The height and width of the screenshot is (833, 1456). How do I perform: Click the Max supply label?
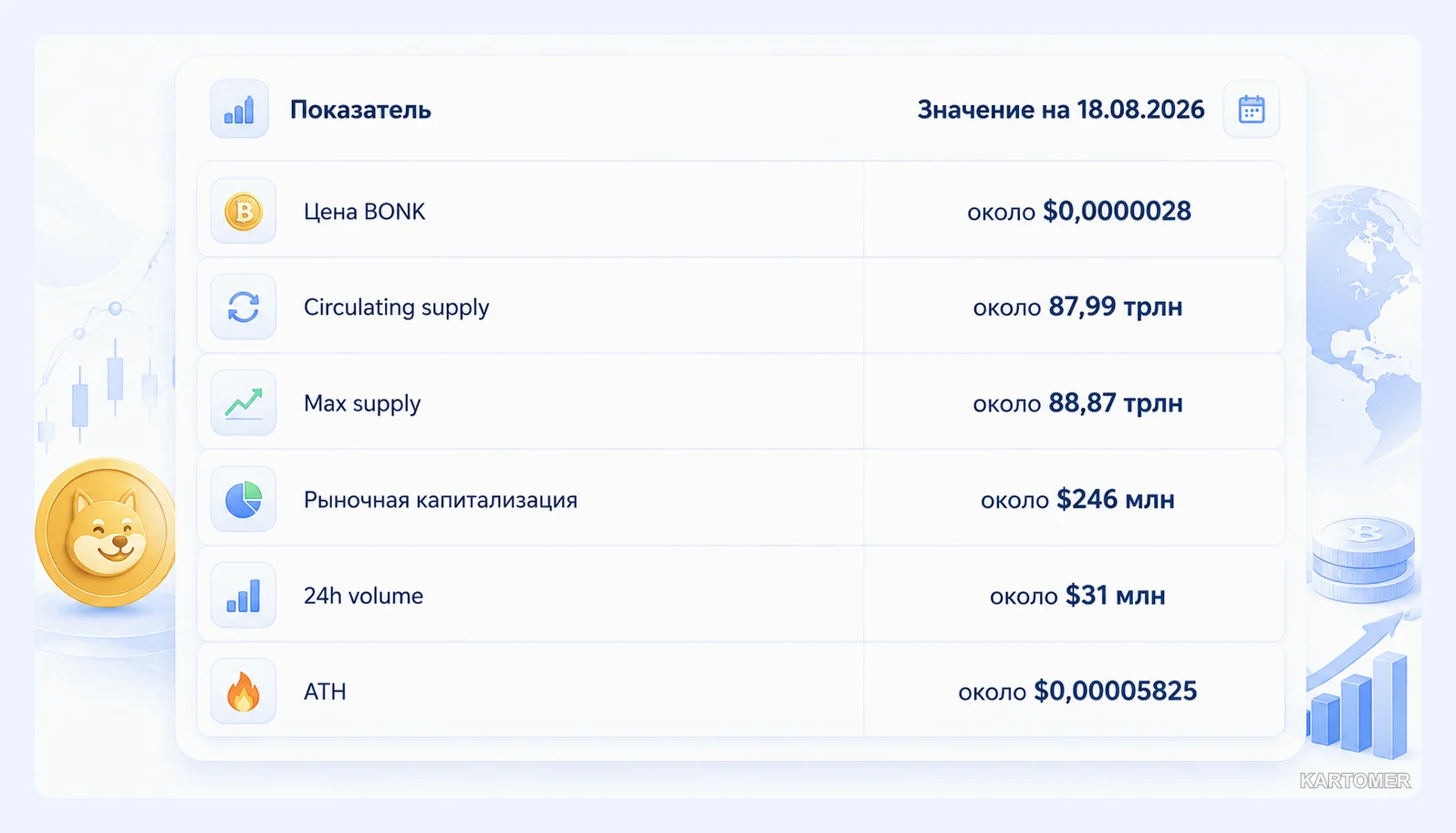point(362,404)
